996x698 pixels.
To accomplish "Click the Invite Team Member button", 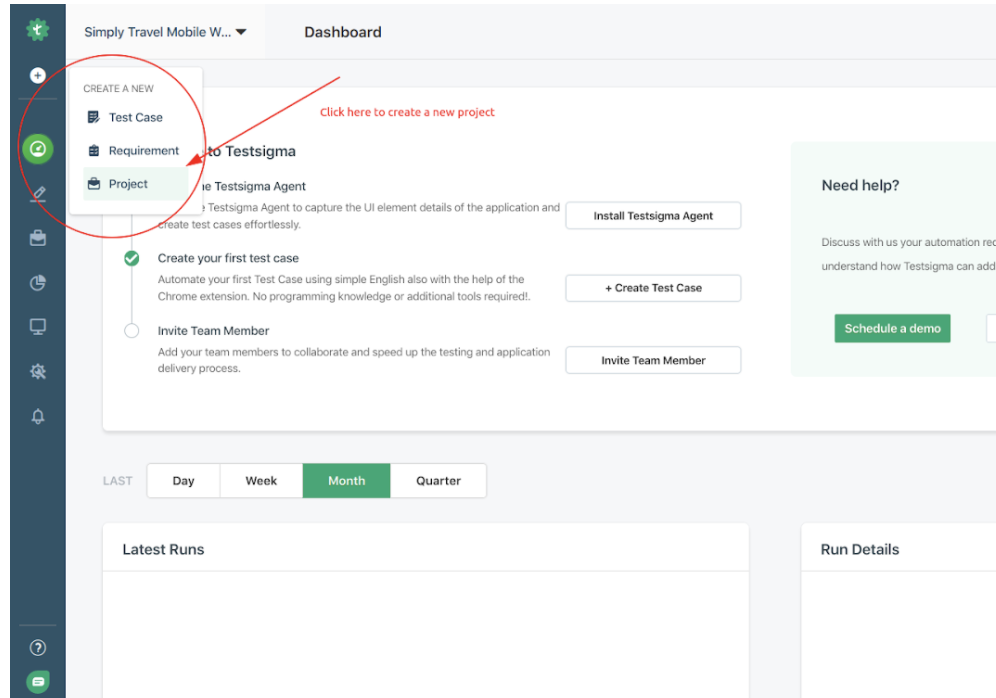I will 653,360.
